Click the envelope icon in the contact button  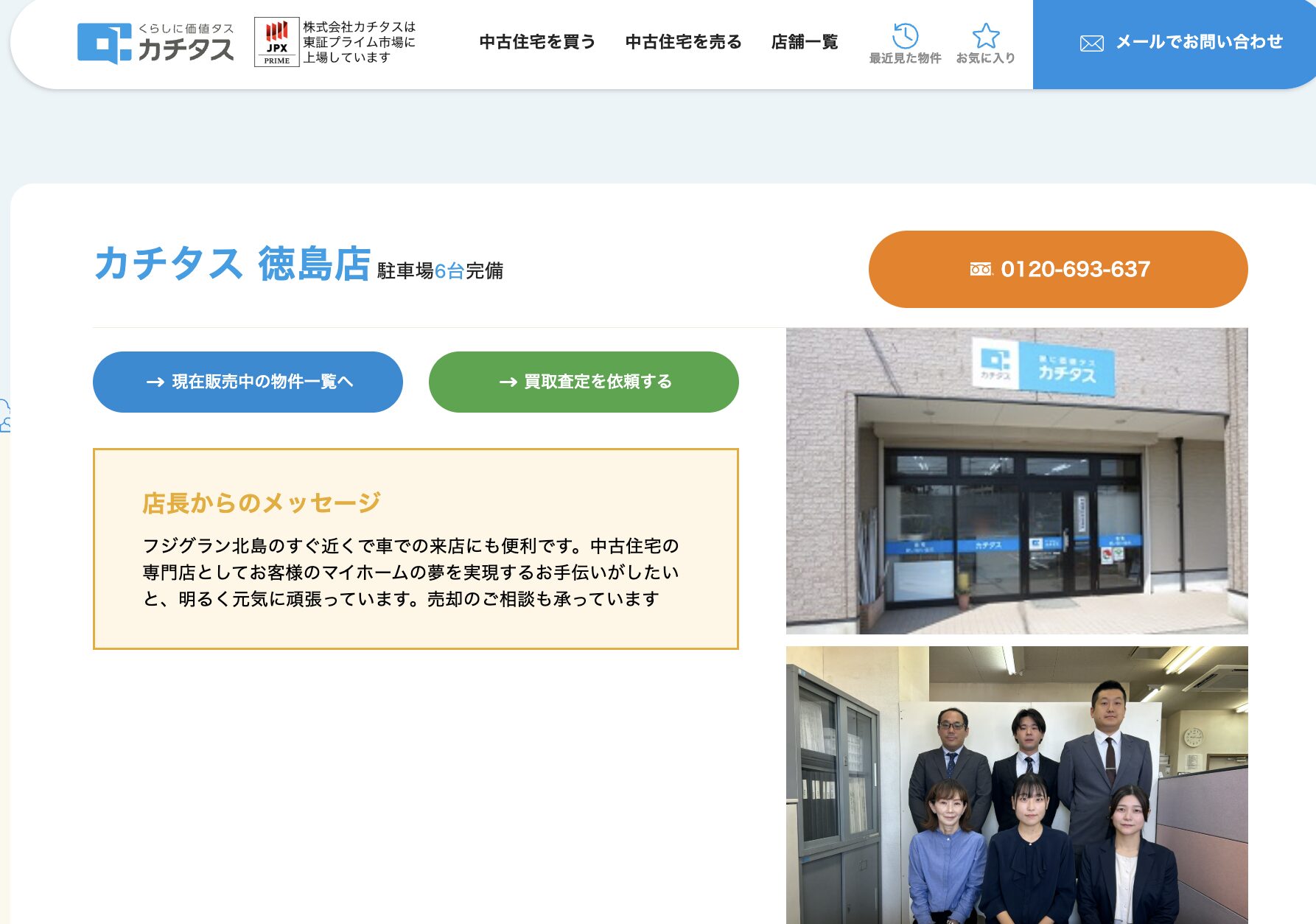pos(1091,43)
